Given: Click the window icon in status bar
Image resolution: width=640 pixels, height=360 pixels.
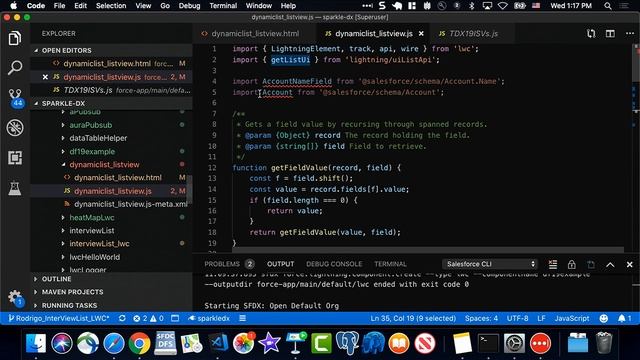Looking at the screenshot, I should pos(175,318).
